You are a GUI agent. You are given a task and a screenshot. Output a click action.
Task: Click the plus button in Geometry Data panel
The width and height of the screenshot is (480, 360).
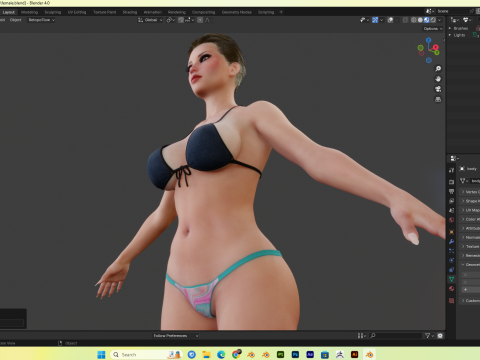465,289
